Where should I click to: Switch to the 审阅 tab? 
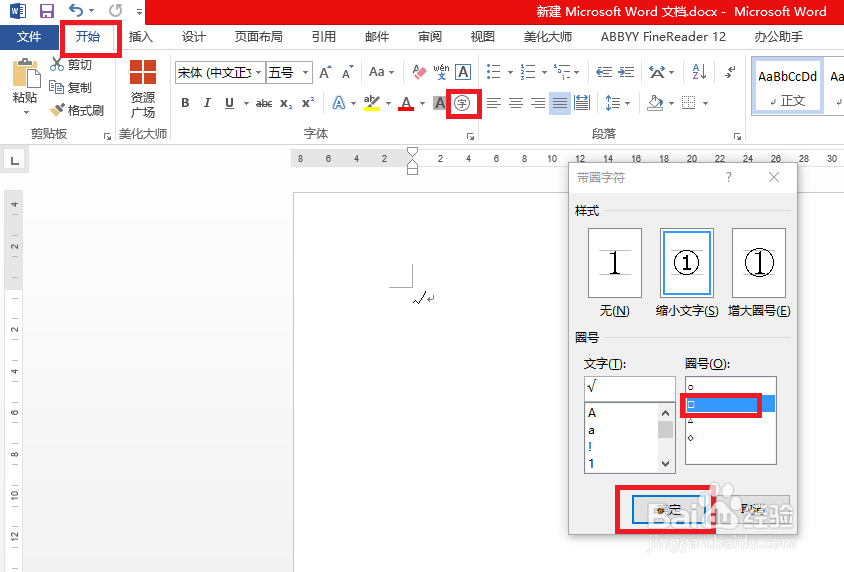click(430, 37)
